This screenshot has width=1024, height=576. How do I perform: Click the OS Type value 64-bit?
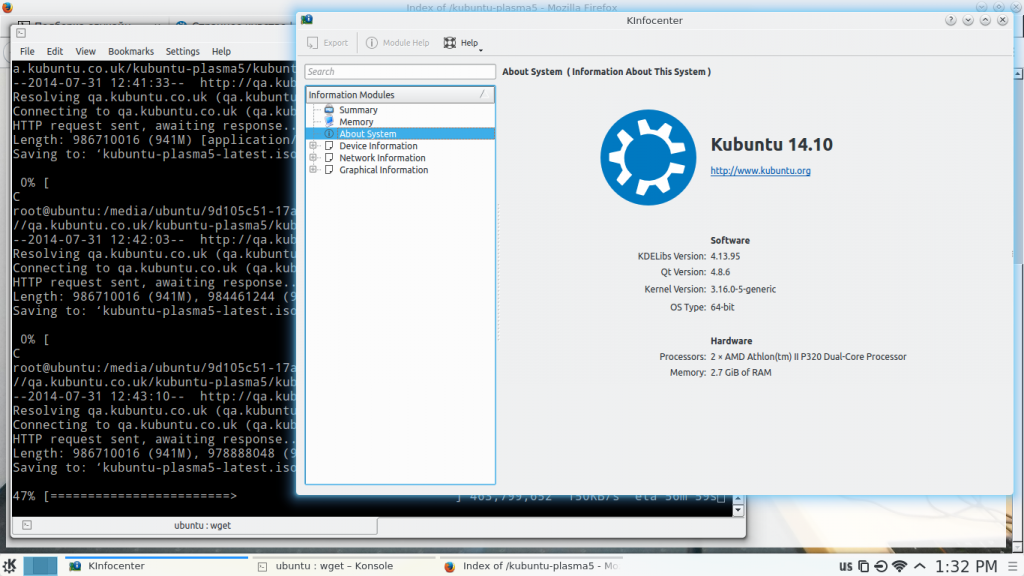pos(722,307)
